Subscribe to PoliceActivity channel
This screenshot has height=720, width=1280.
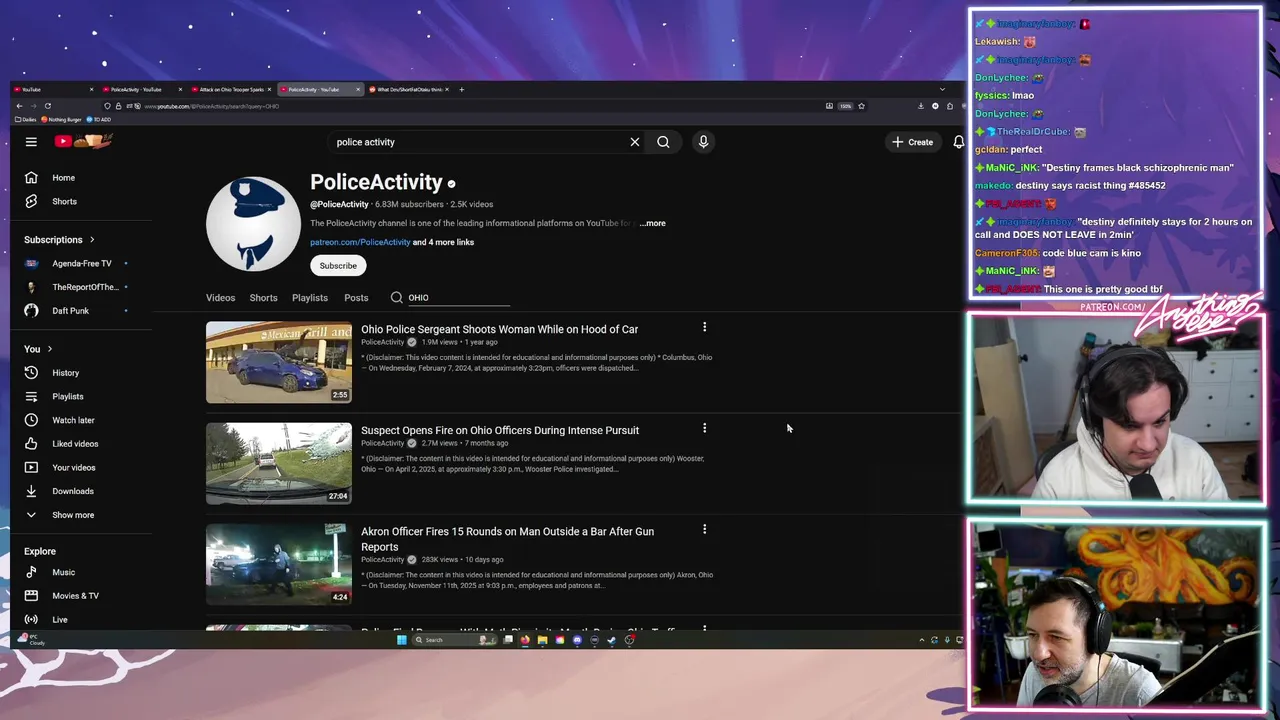coord(338,266)
